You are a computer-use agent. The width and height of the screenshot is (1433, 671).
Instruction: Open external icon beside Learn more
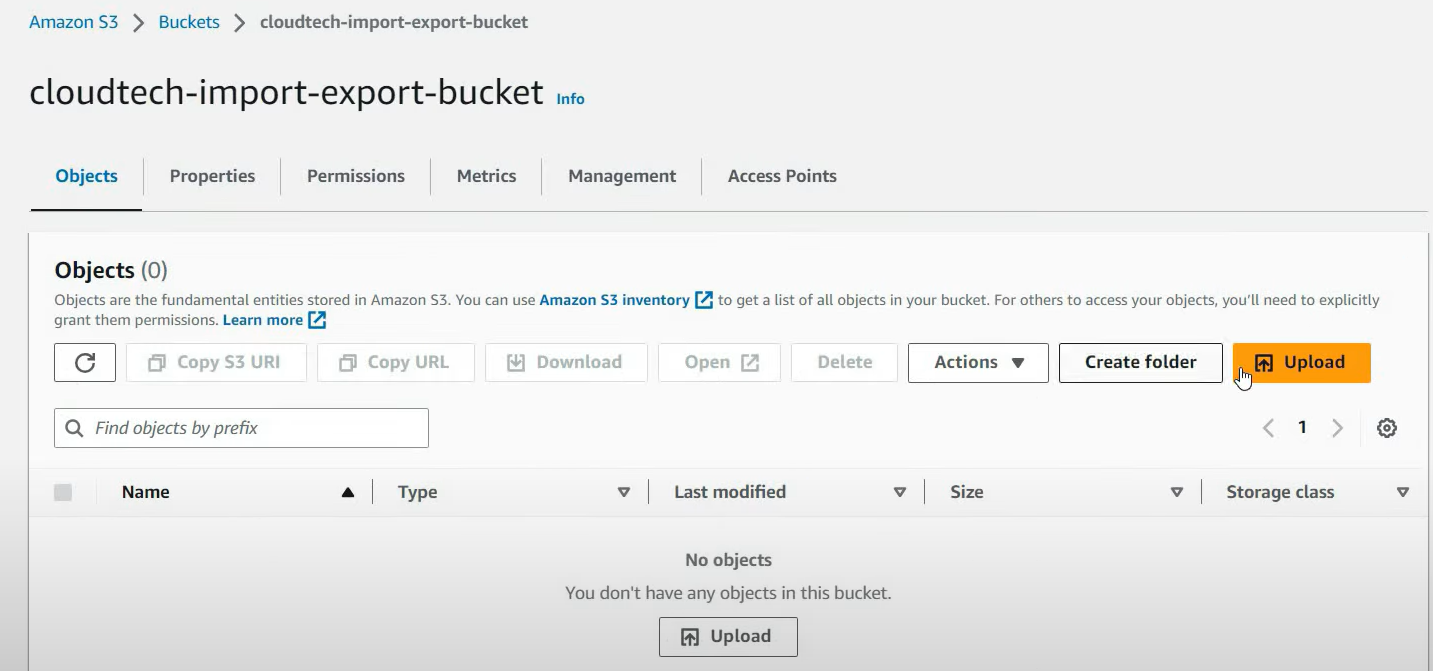[317, 320]
